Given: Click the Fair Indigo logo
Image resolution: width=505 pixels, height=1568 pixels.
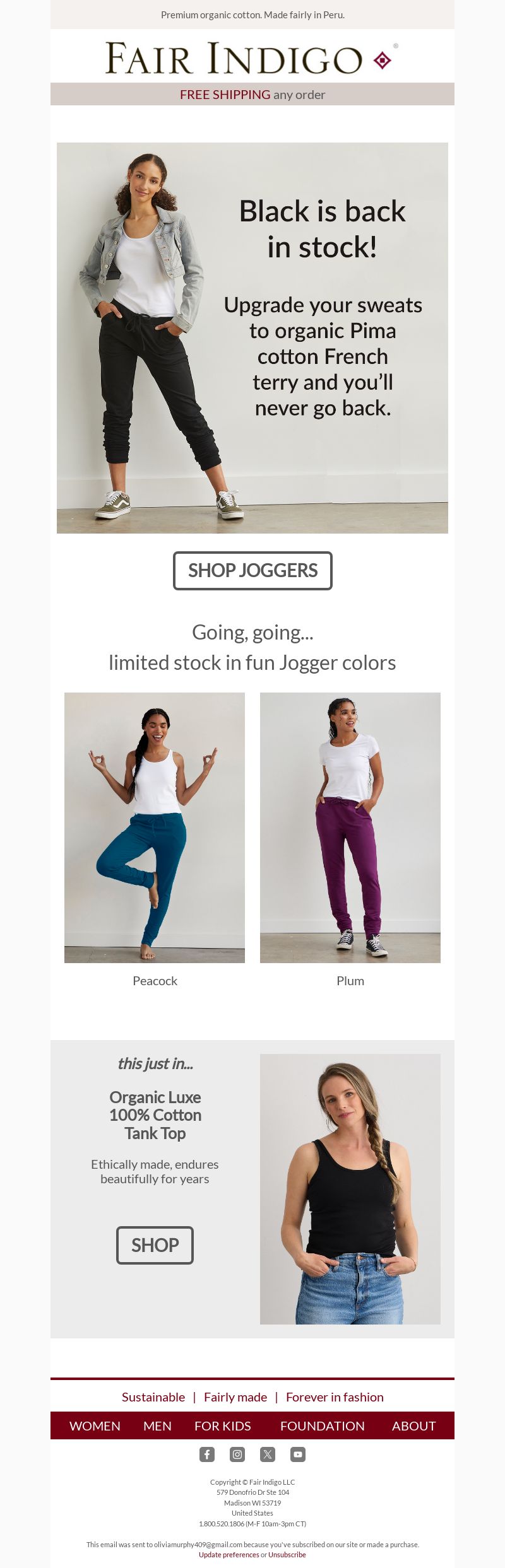Looking at the screenshot, I should pos(252,57).
